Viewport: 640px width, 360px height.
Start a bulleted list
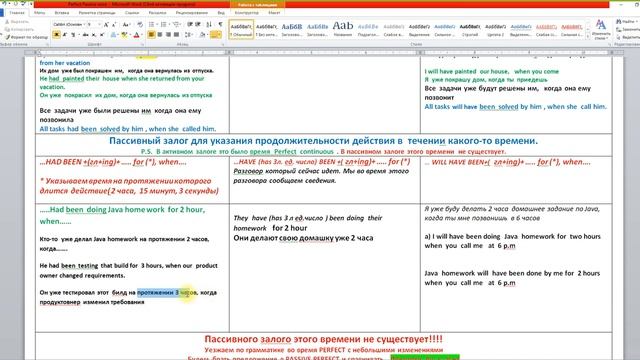pos(152,25)
